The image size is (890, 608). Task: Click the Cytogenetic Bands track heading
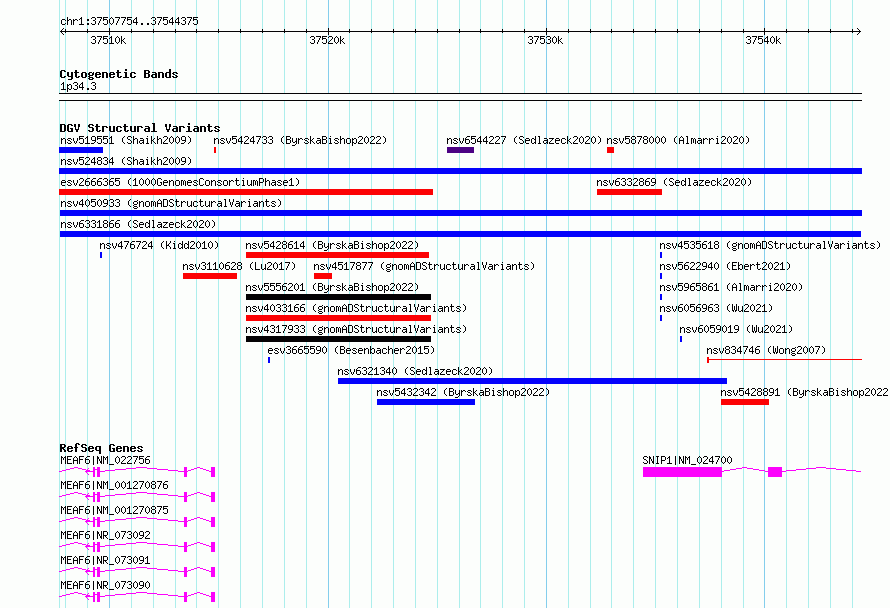coord(119,74)
